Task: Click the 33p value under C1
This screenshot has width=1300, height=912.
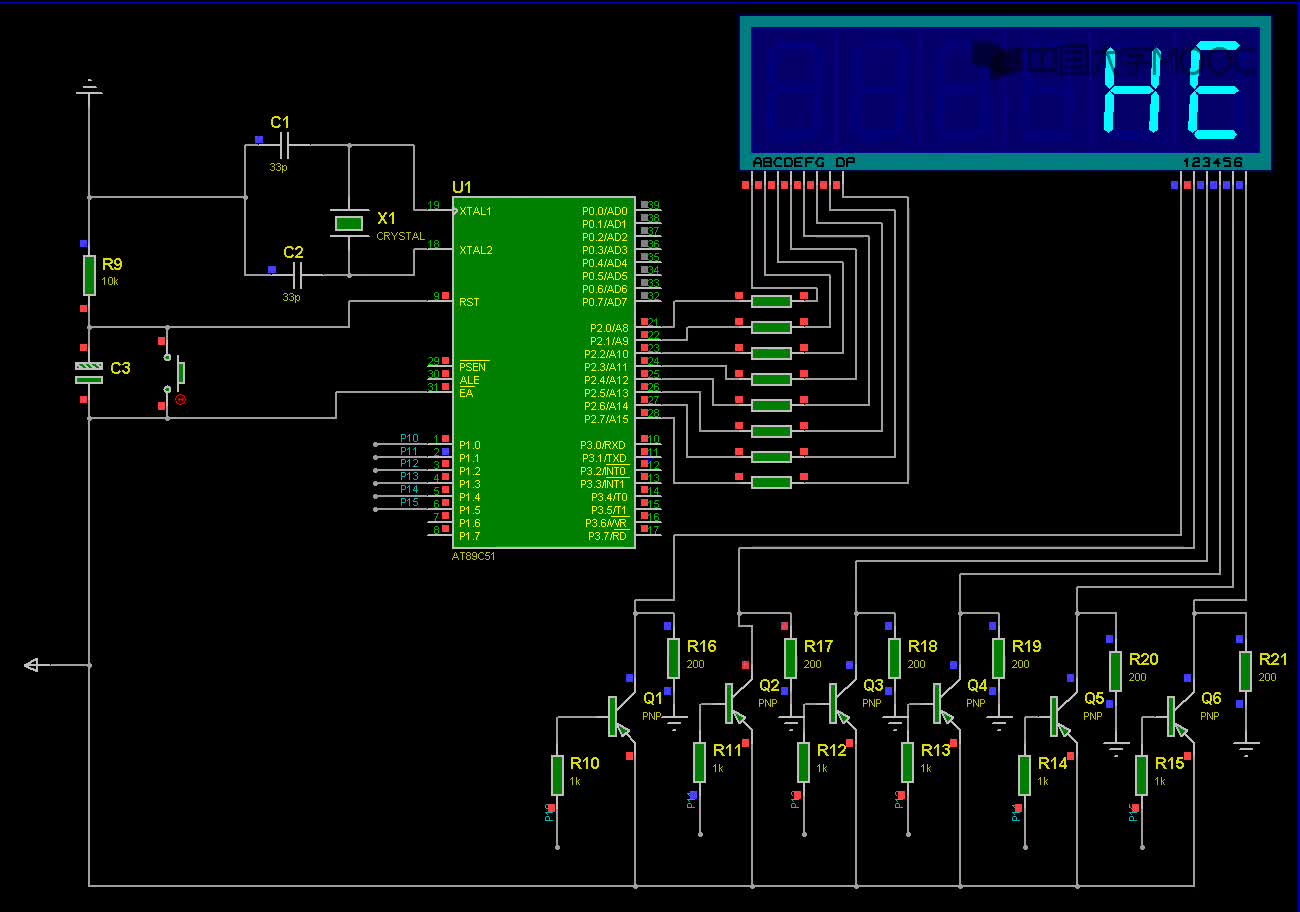Action: click(x=278, y=168)
